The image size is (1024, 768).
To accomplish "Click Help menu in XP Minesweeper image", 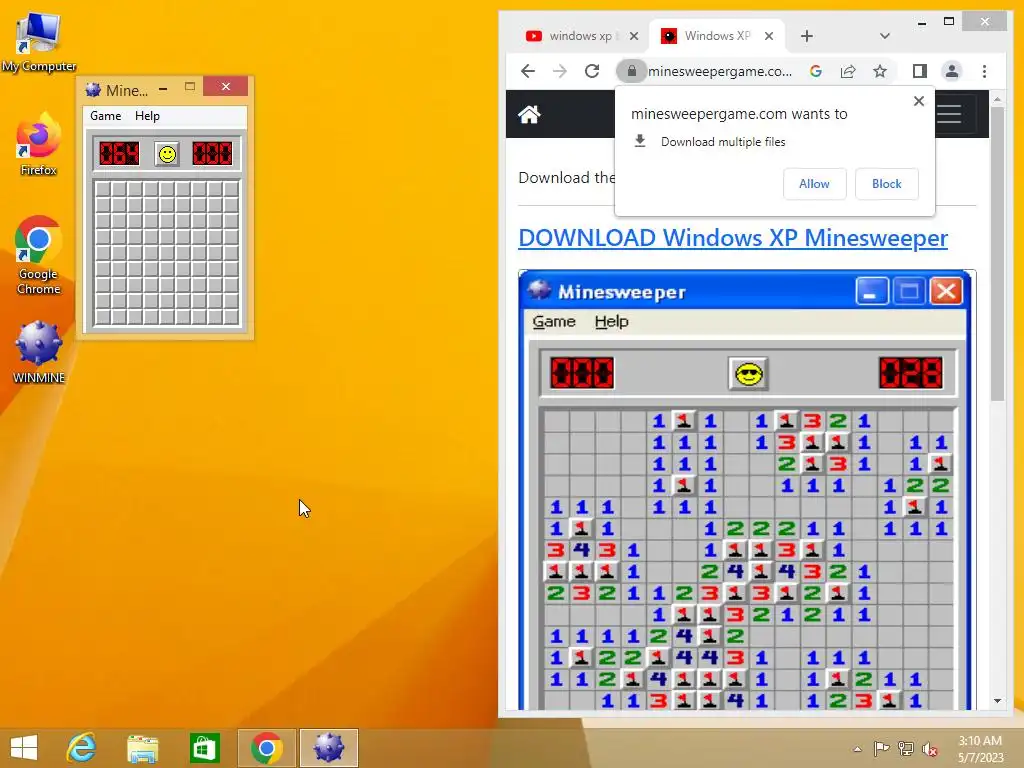I will [611, 321].
